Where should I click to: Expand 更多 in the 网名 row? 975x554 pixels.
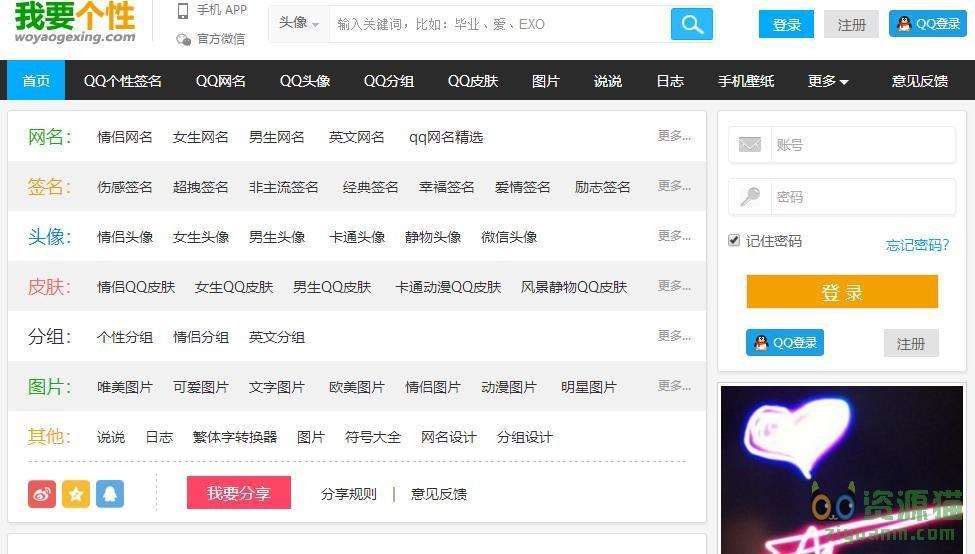coord(675,136)
